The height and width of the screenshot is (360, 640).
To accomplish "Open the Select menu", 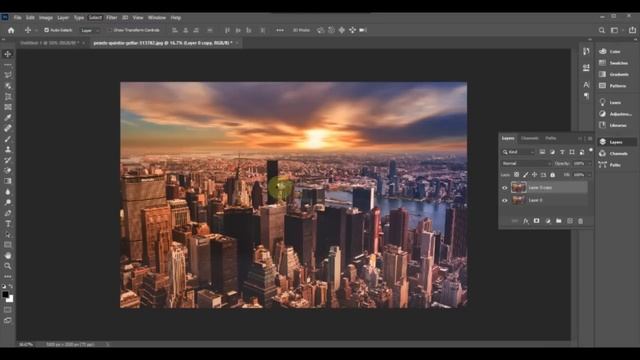I will [x=95, y=18].
